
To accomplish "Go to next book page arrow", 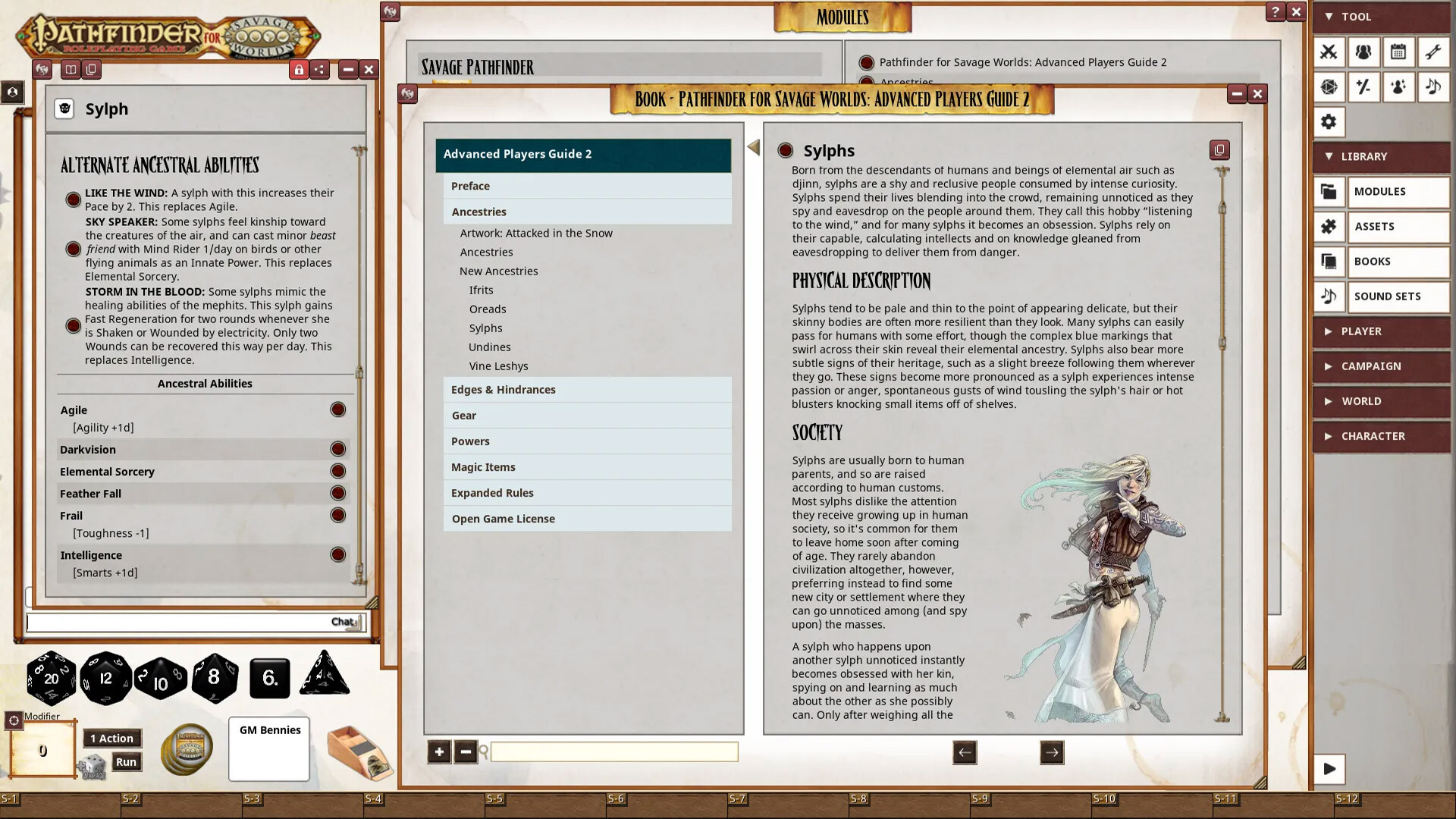I will [x=1051, y=752].
